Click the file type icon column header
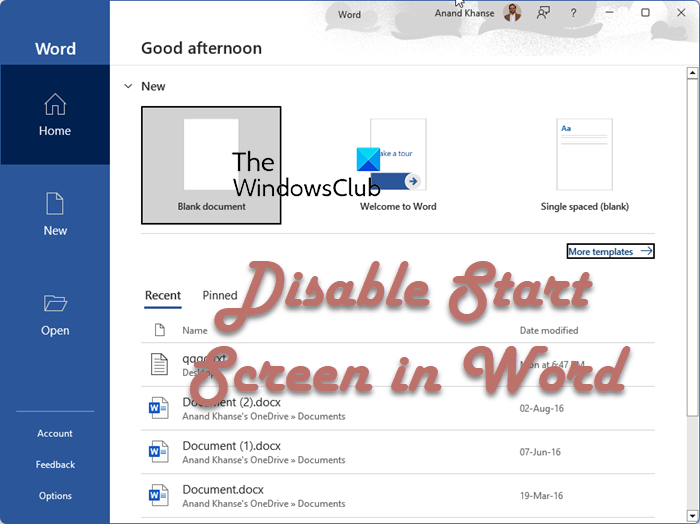Screen dimensions: 700x524 click(159, 330)
